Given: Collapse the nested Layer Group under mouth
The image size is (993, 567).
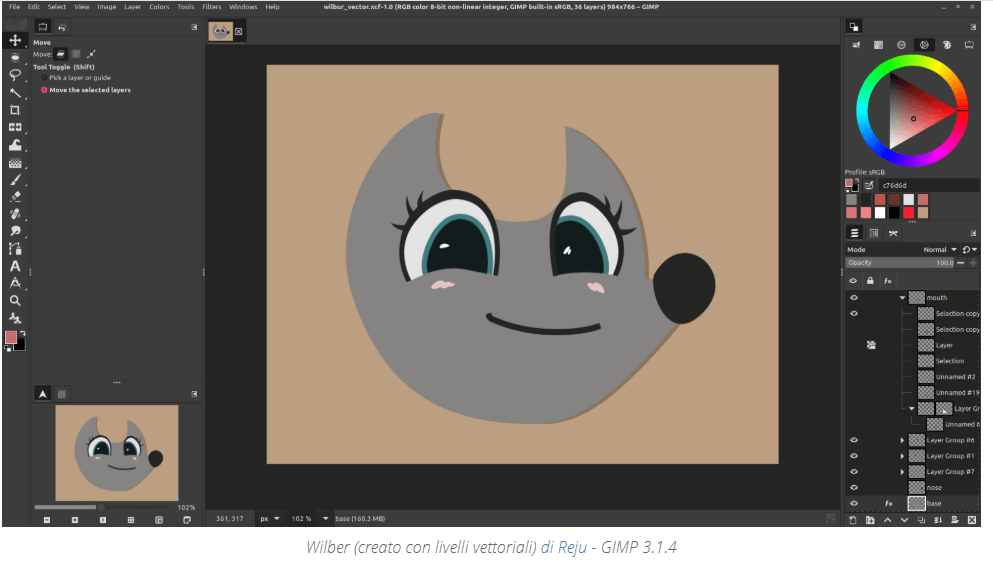Looking at the screenshot, I should [x=912, y=409].
